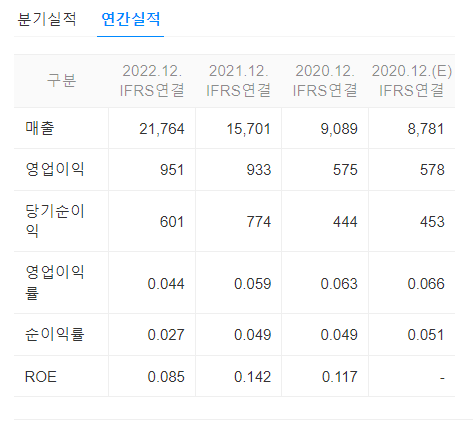Select the 연간실적 tab

pos(130,19)
